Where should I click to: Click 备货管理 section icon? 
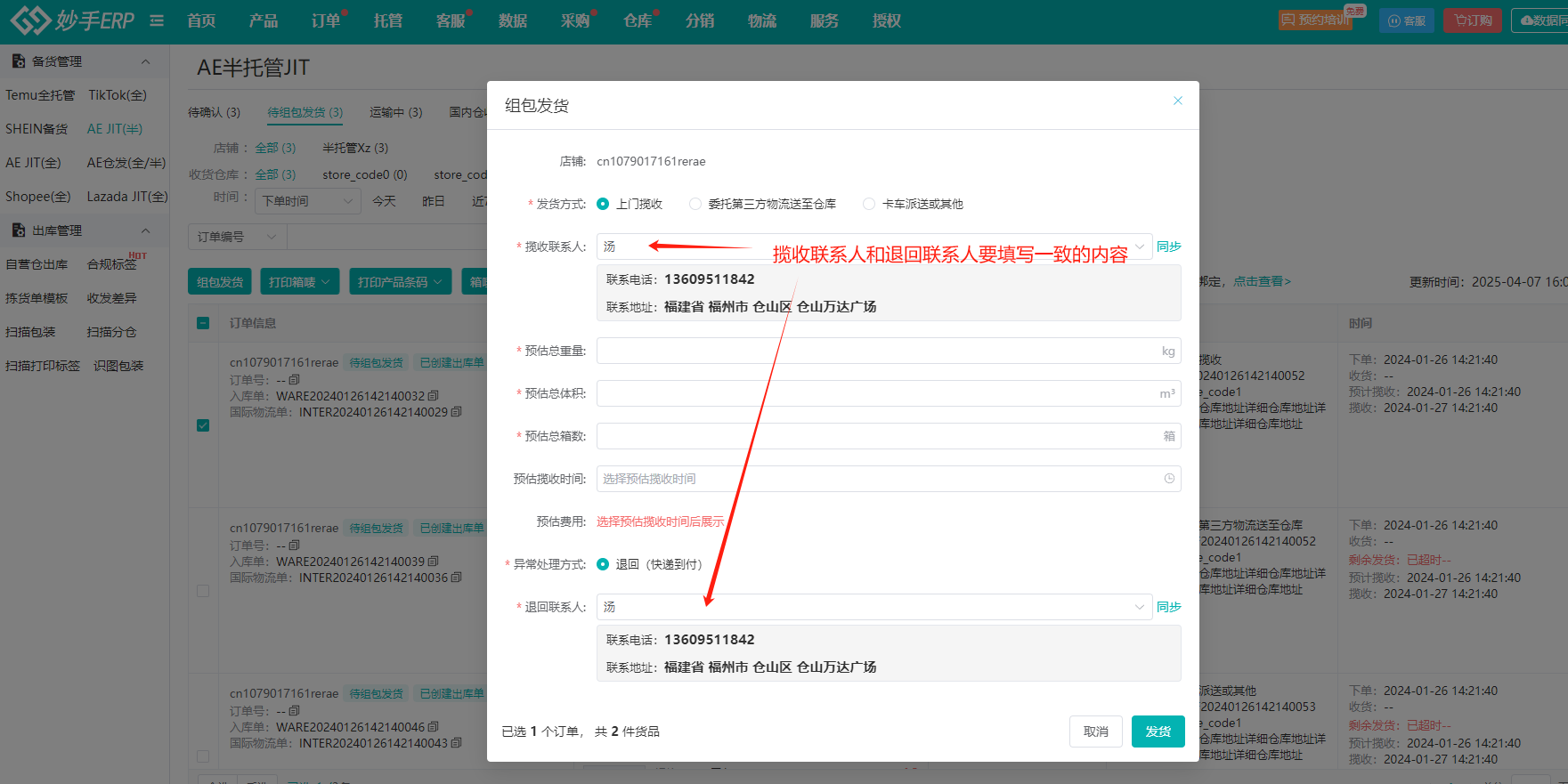18,61
